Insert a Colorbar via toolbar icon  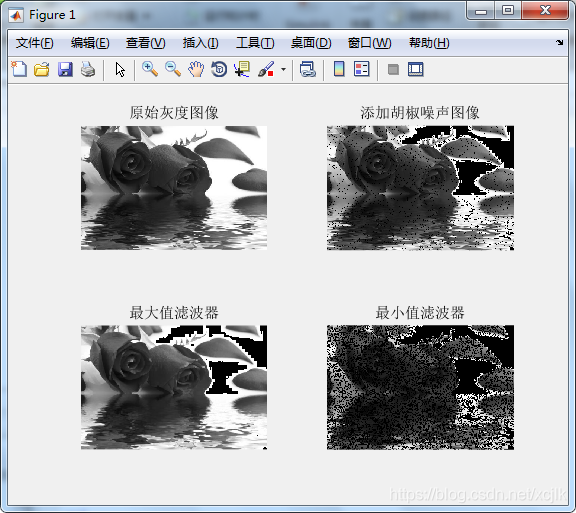(x=339, y=69)
